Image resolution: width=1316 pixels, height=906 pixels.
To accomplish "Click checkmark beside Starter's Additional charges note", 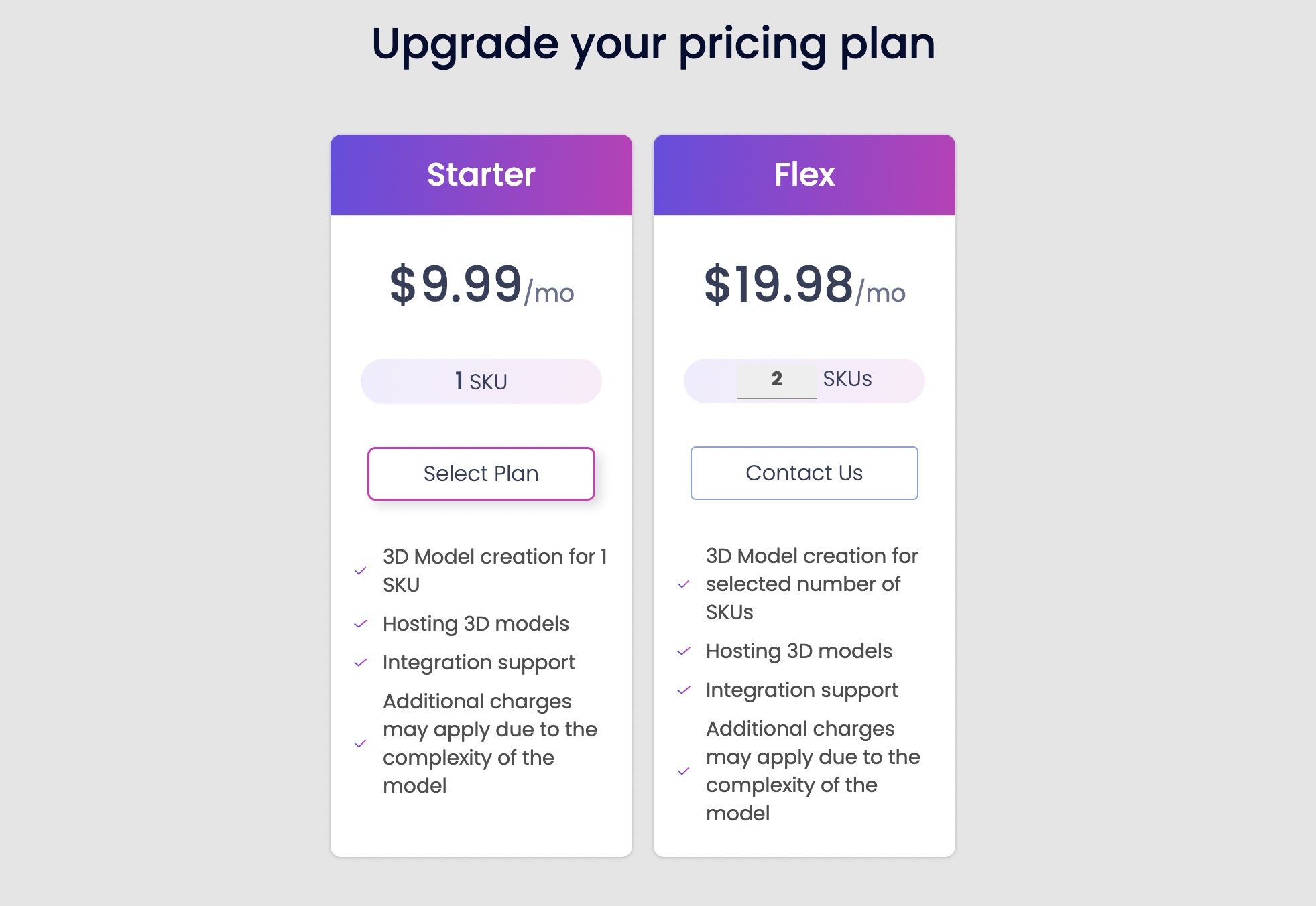I will 361,744.
